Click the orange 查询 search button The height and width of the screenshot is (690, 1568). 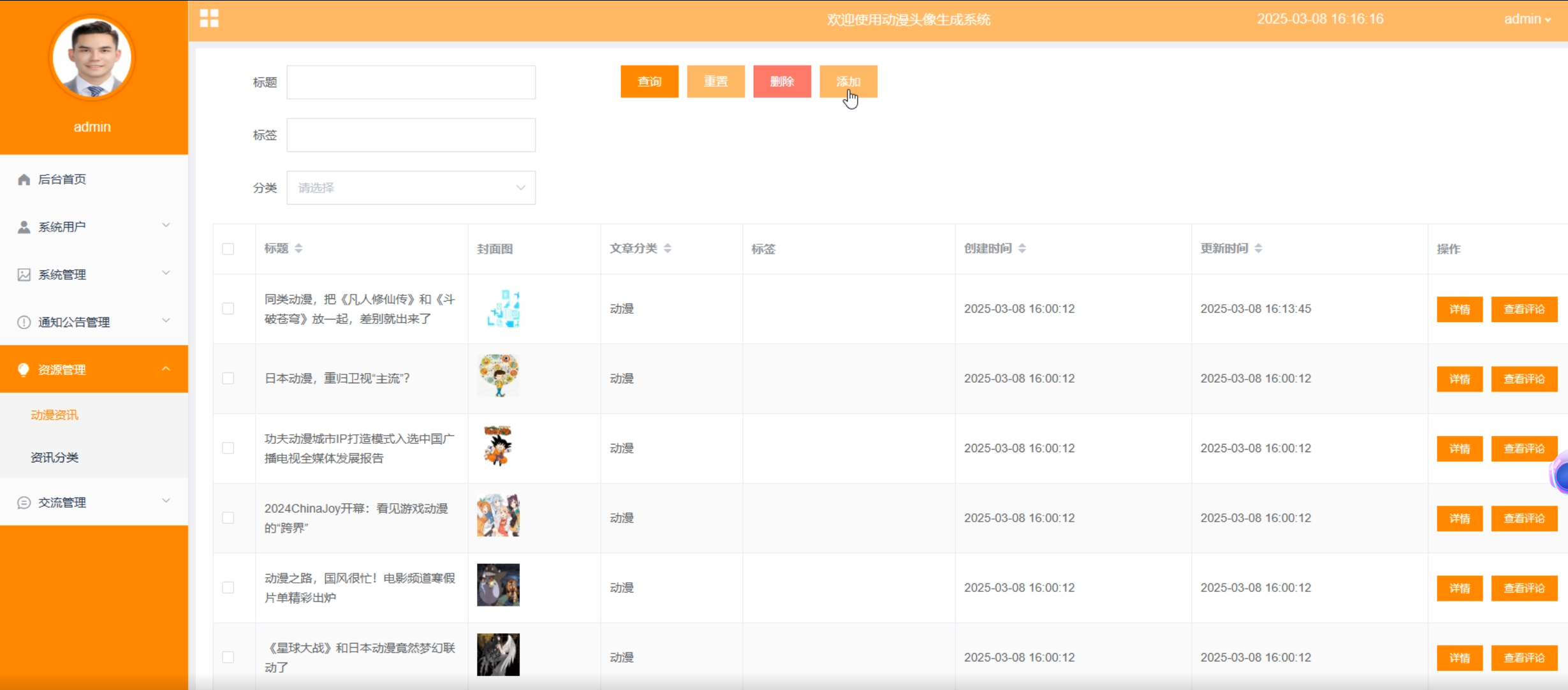point(649,82)
